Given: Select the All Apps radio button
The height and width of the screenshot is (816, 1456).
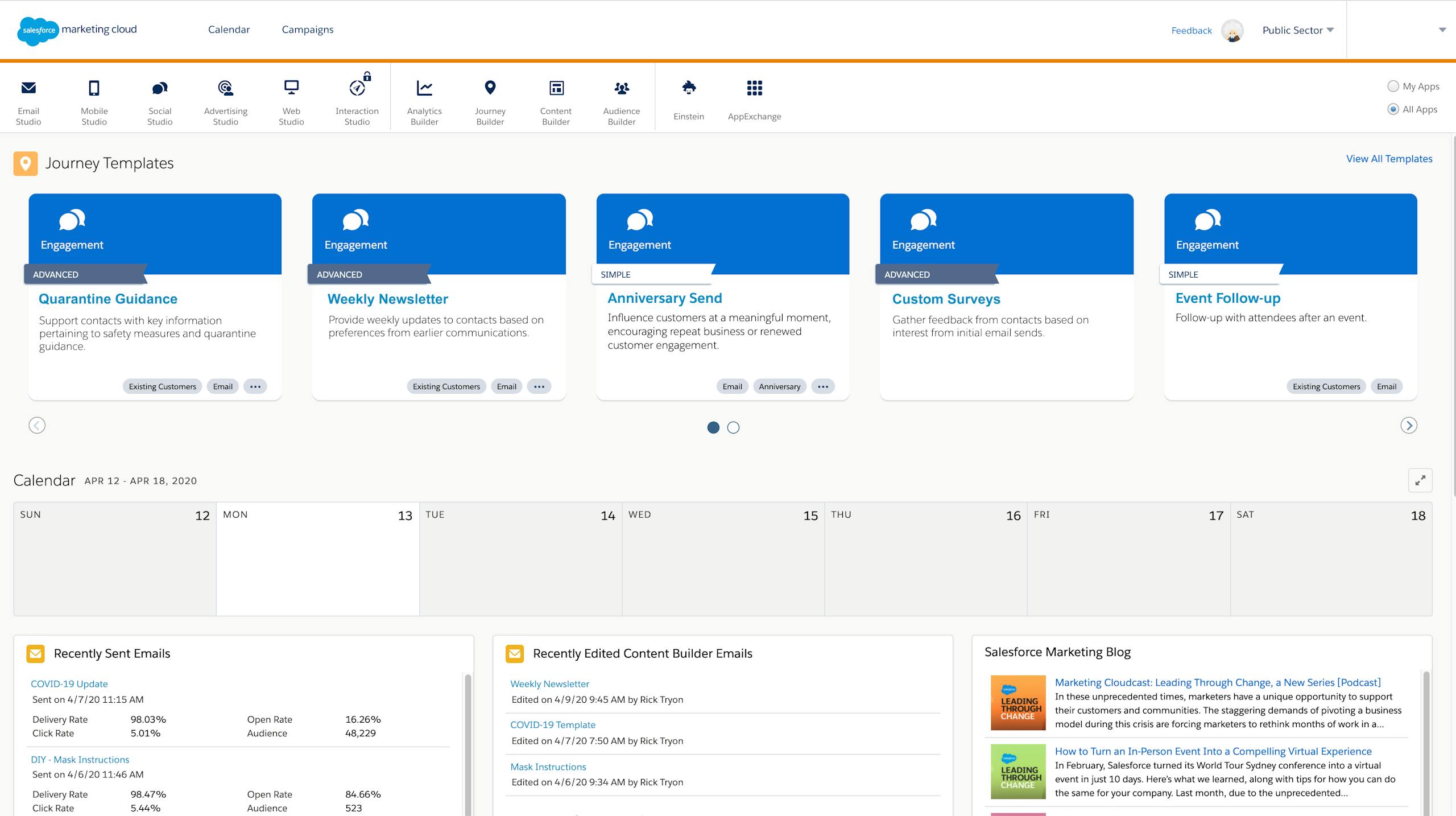Looking at the screenshot, I should (x=1393, y=109).
